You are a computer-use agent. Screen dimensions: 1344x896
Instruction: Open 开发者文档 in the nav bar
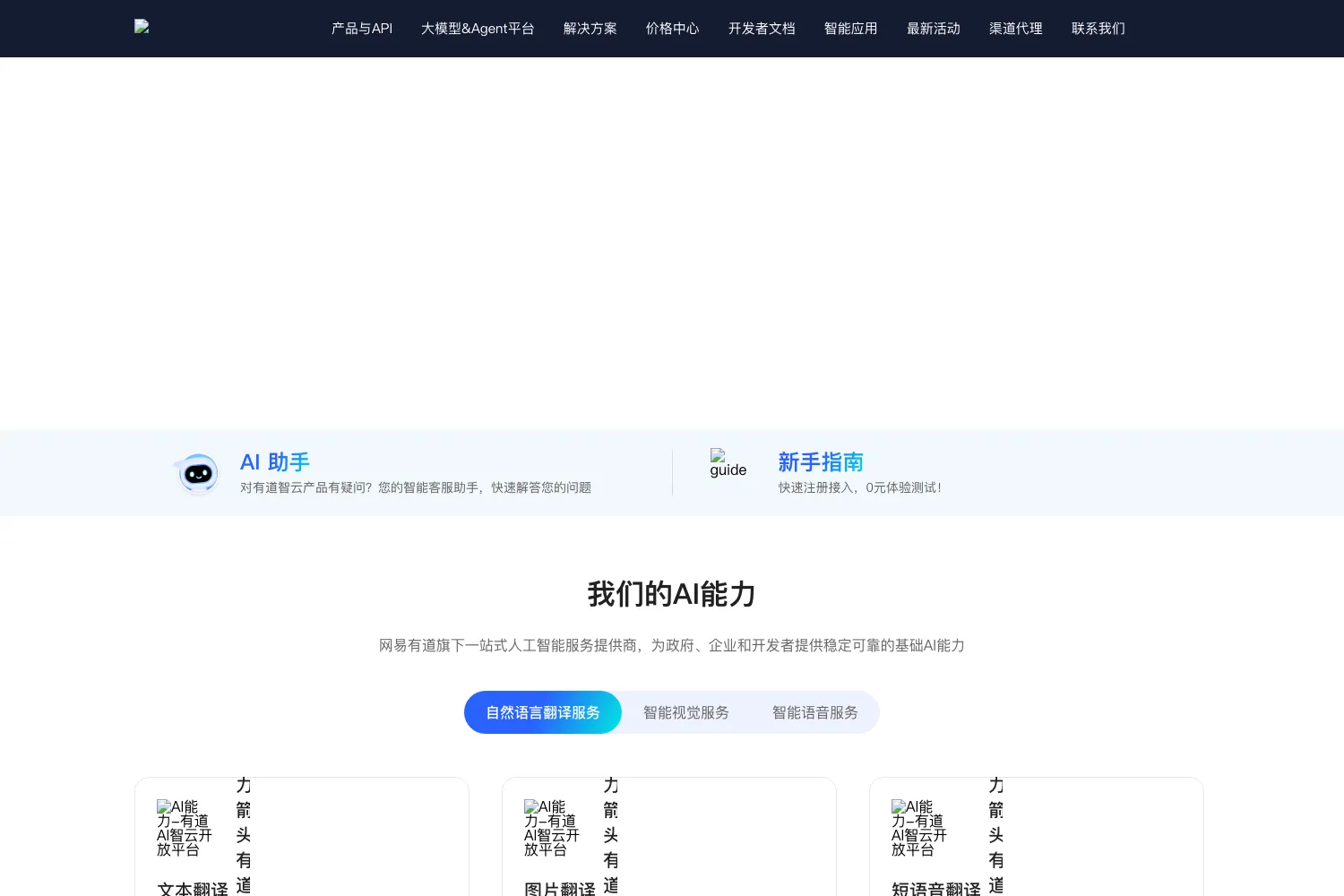click(x=762, y=29)
